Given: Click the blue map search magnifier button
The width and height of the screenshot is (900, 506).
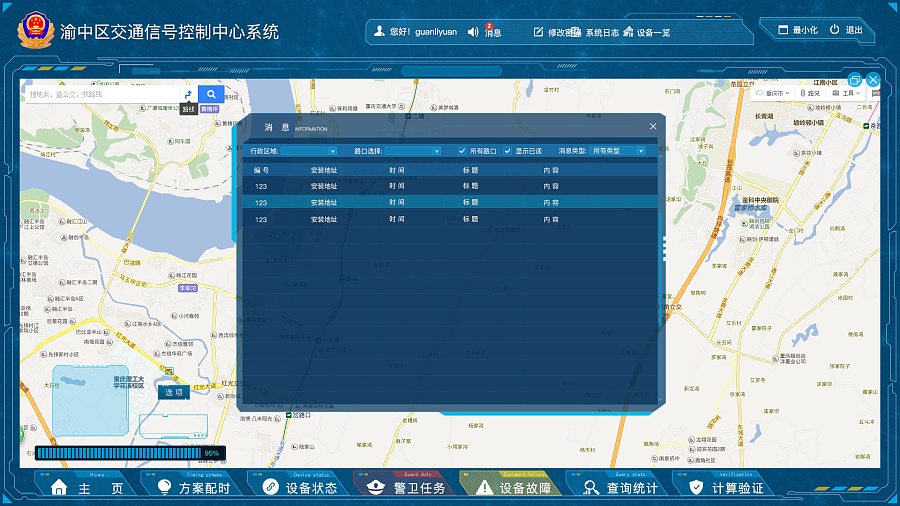Looking at the screenshot, I should [211, 94].
